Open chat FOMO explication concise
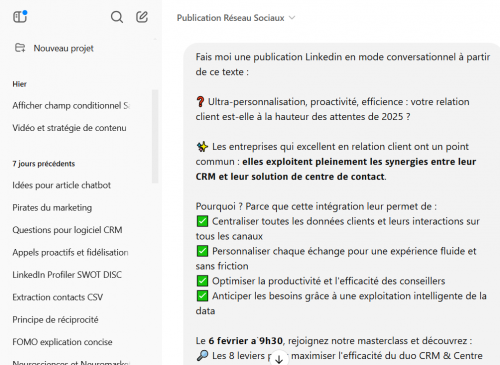 62,342
